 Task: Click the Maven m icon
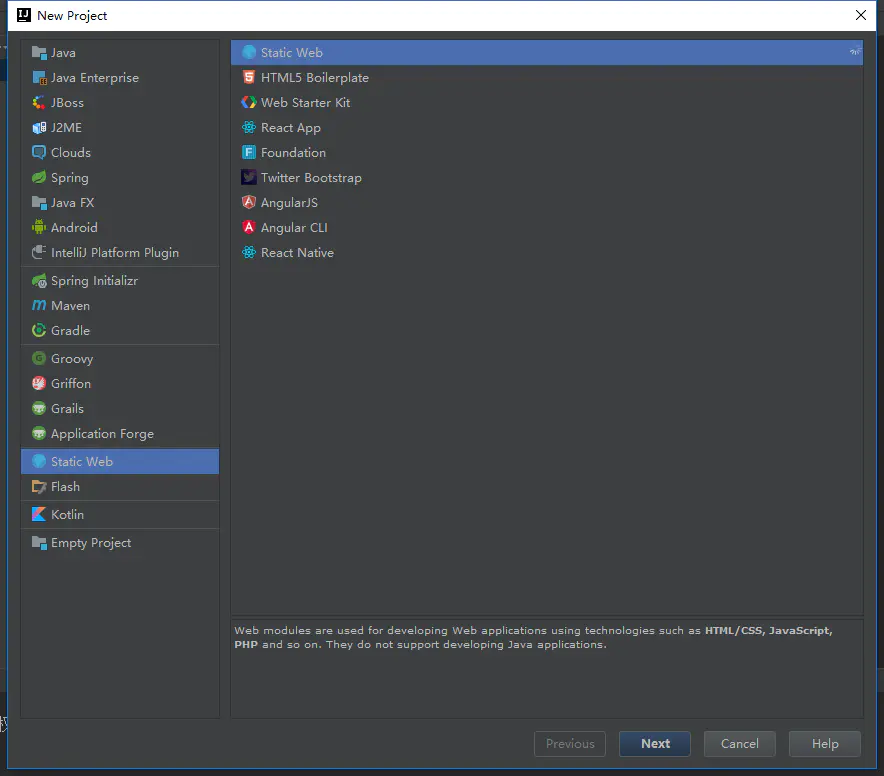pyautogui.click(x=39, y=306)
